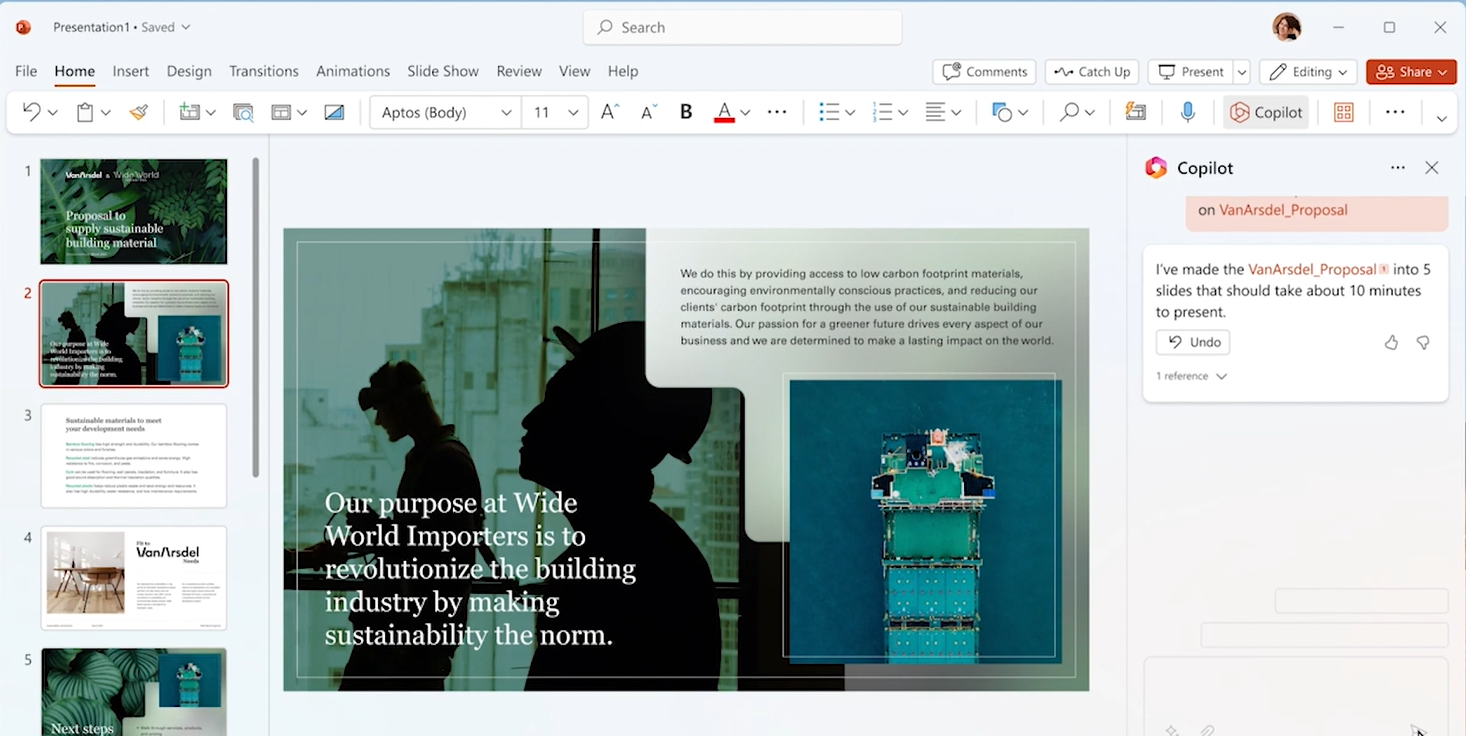This screenshot has height=736, width=1466.
Task: Close the Copilot pane
Action: 1432,168
